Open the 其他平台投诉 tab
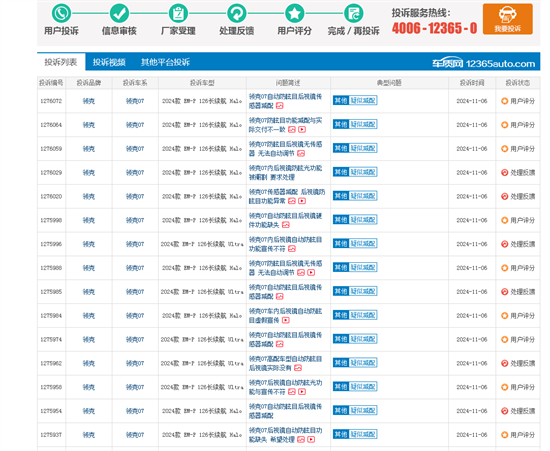 pos(165,62)
